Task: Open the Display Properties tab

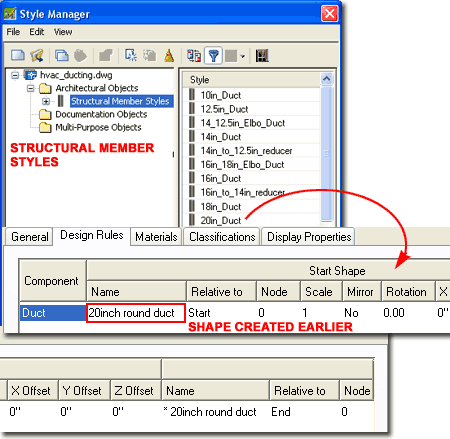Action: click(x=309, y=237)
